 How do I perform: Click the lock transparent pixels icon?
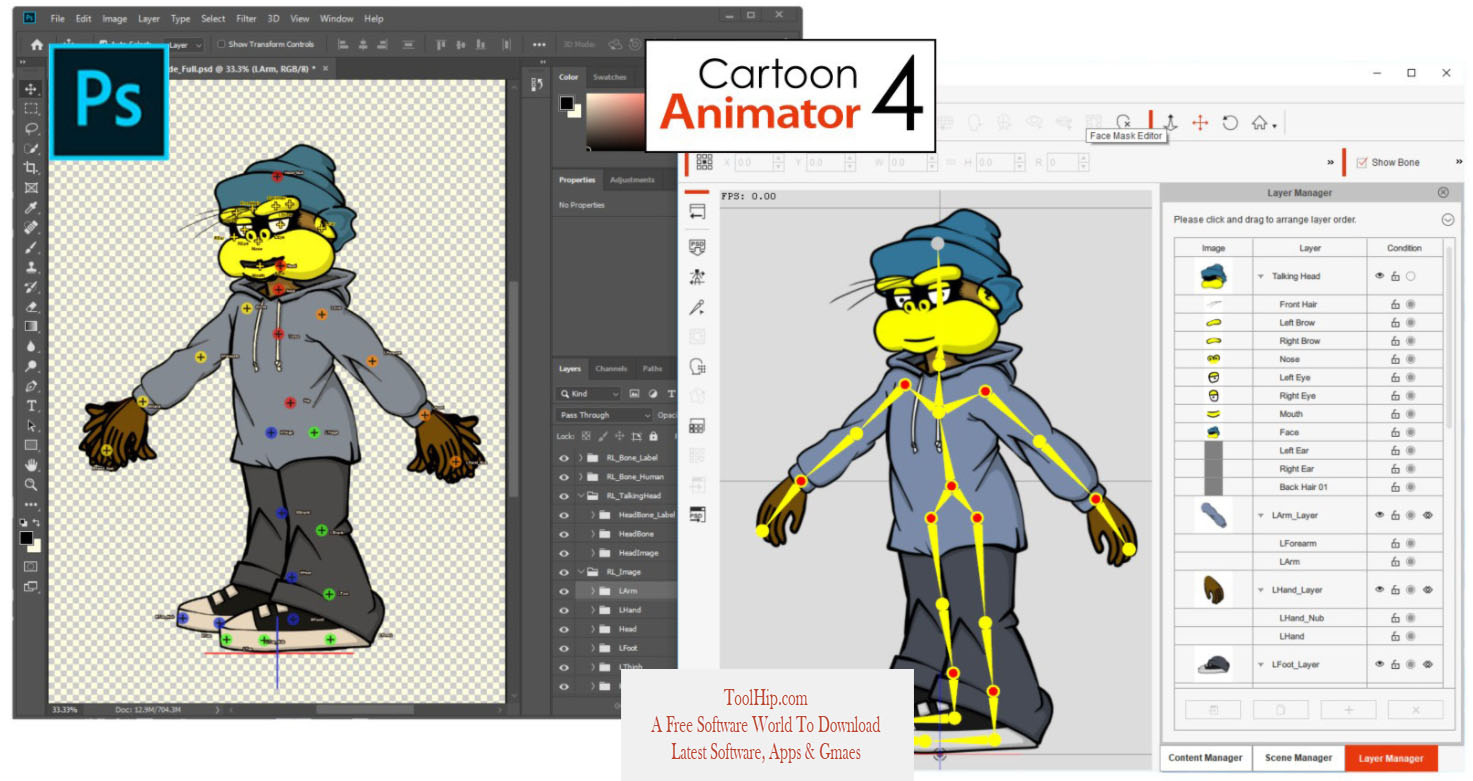coord(587,436)
